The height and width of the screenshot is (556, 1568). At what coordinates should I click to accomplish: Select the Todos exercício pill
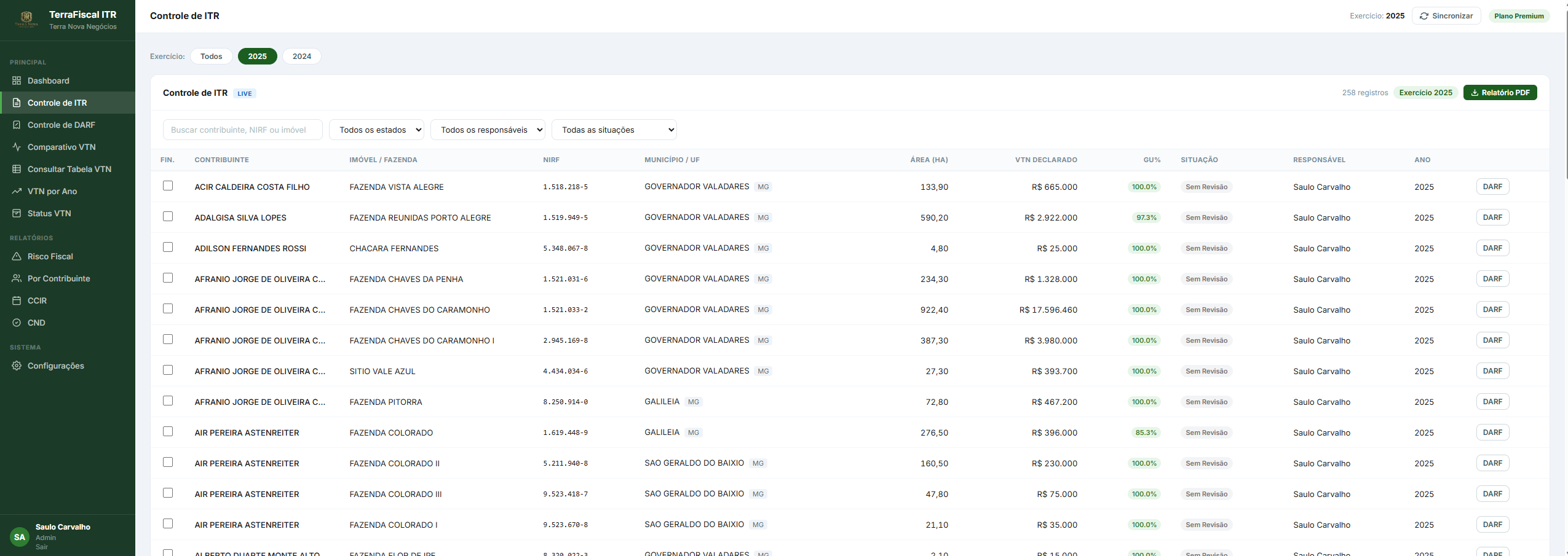(212, 57)
